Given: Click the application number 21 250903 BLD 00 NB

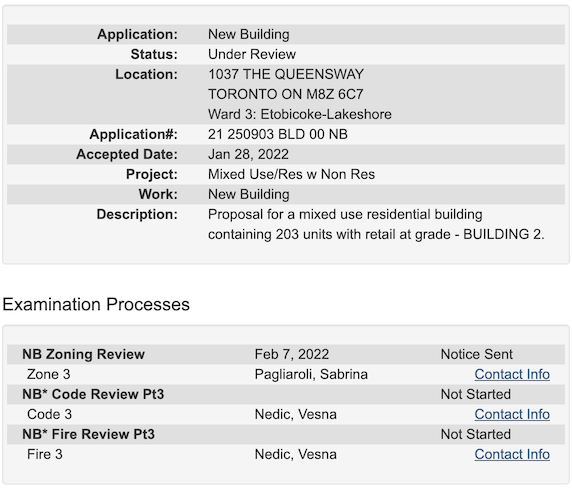Looking at the screenshot, I should click(x=278, y=134).
